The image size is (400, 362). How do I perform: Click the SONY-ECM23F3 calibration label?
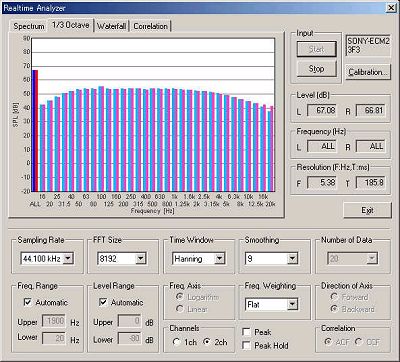click(368, 46)
